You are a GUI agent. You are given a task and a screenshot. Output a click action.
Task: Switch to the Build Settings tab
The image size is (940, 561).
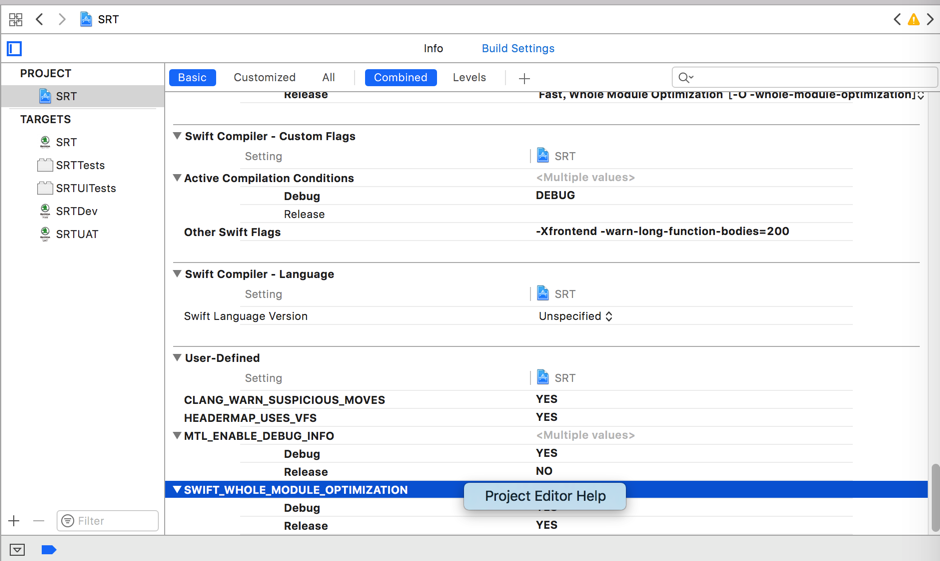[x=518, y=49]
